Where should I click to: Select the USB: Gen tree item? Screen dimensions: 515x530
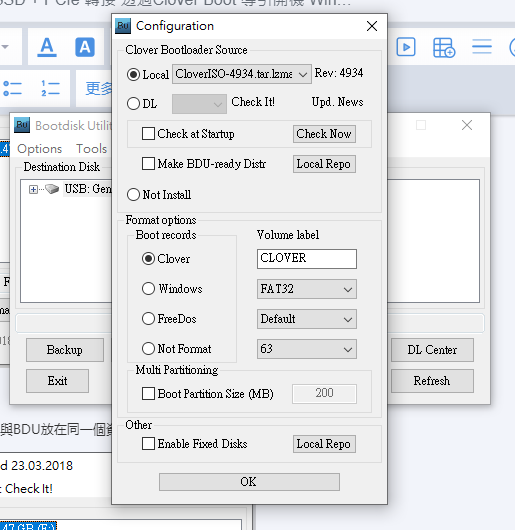click(88, 189)
